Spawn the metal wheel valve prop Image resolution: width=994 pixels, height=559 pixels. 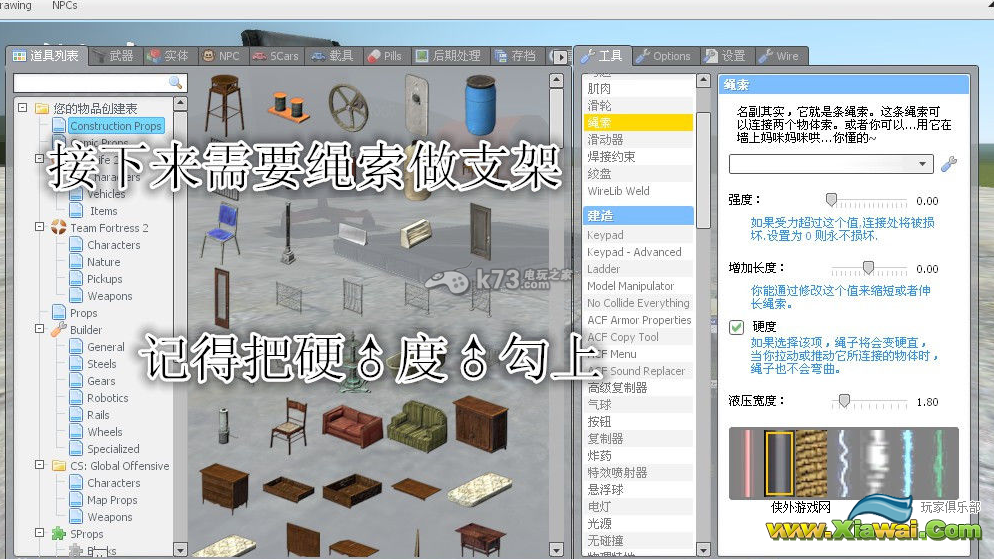[x=348, y=108]
